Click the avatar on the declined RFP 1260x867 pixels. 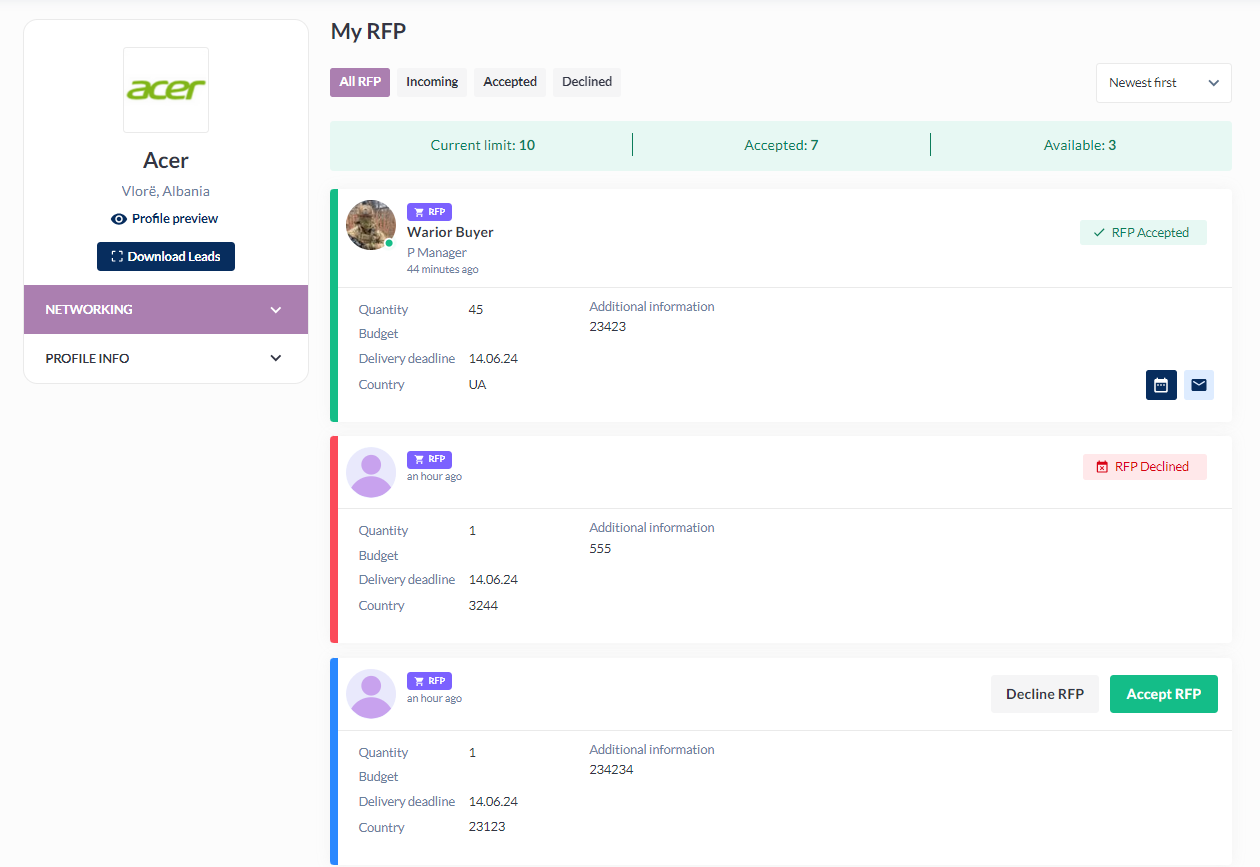coord(371,472)
